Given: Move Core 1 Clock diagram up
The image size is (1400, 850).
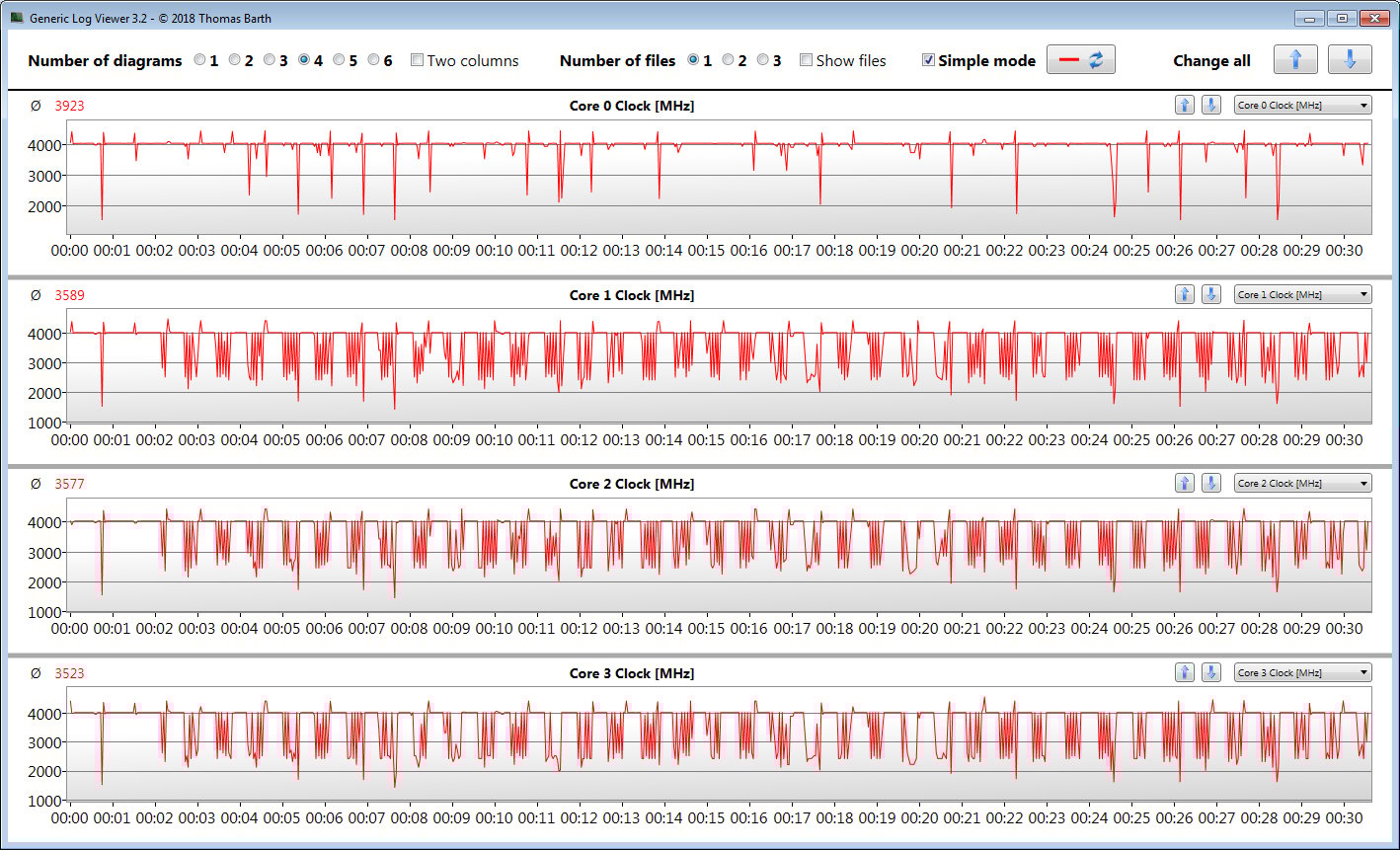Looking at the screenshot, I should click(x=1185, y=294).
